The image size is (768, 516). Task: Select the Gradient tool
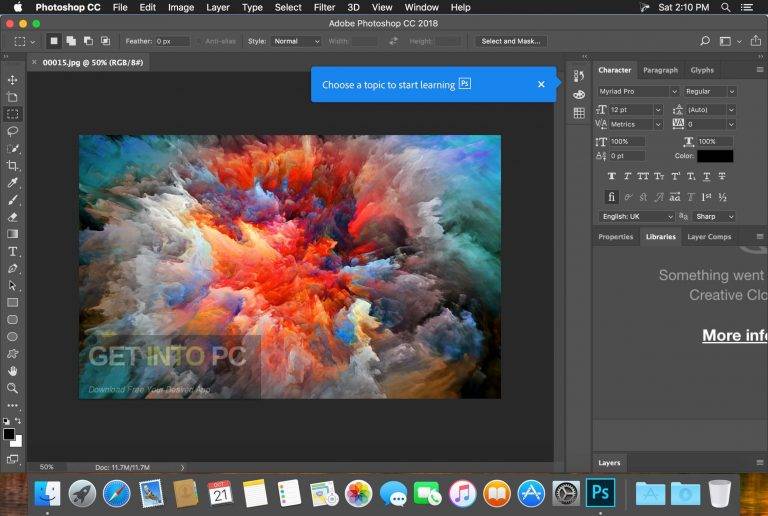[x=13, y=234]
